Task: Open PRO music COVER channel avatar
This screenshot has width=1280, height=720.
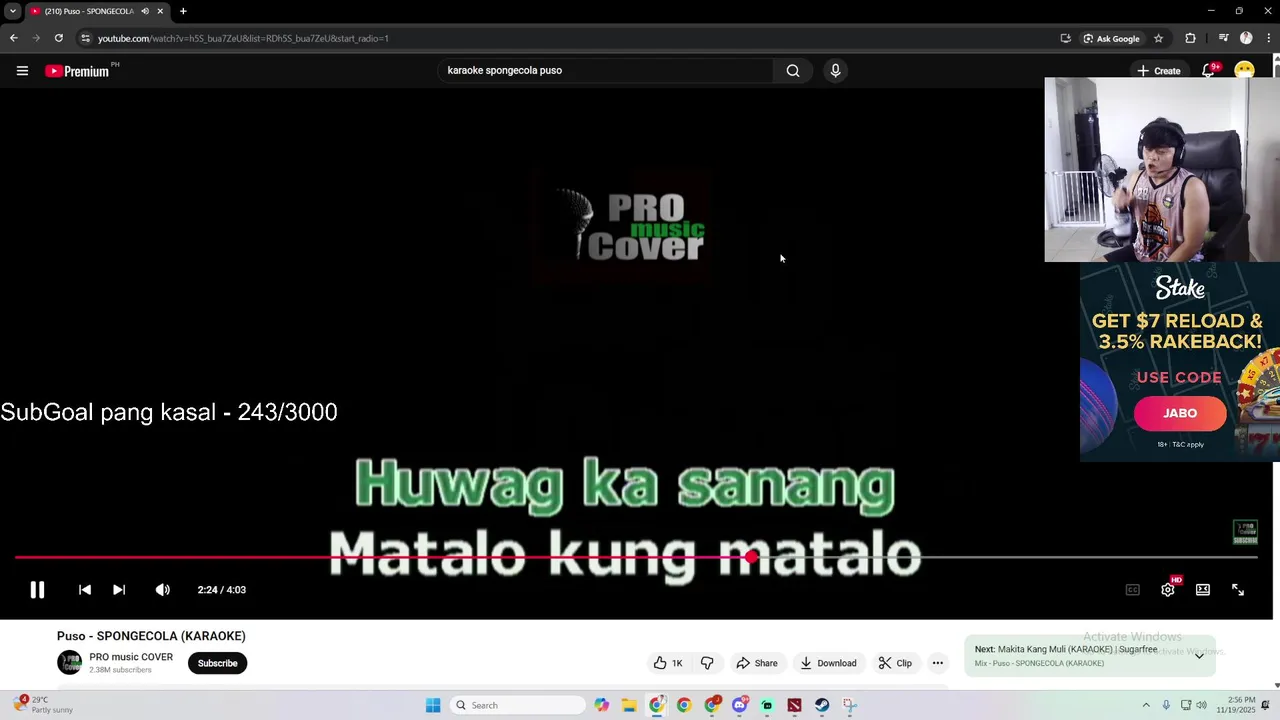Action: 69,662
